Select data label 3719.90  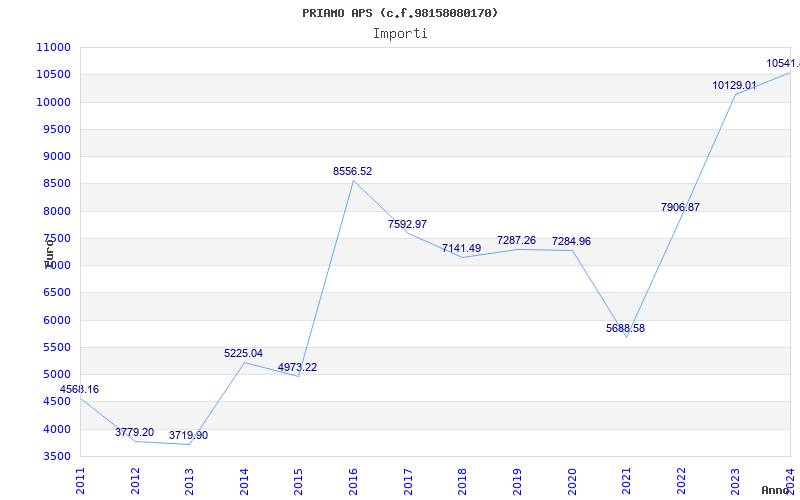[x=188, y=435]
